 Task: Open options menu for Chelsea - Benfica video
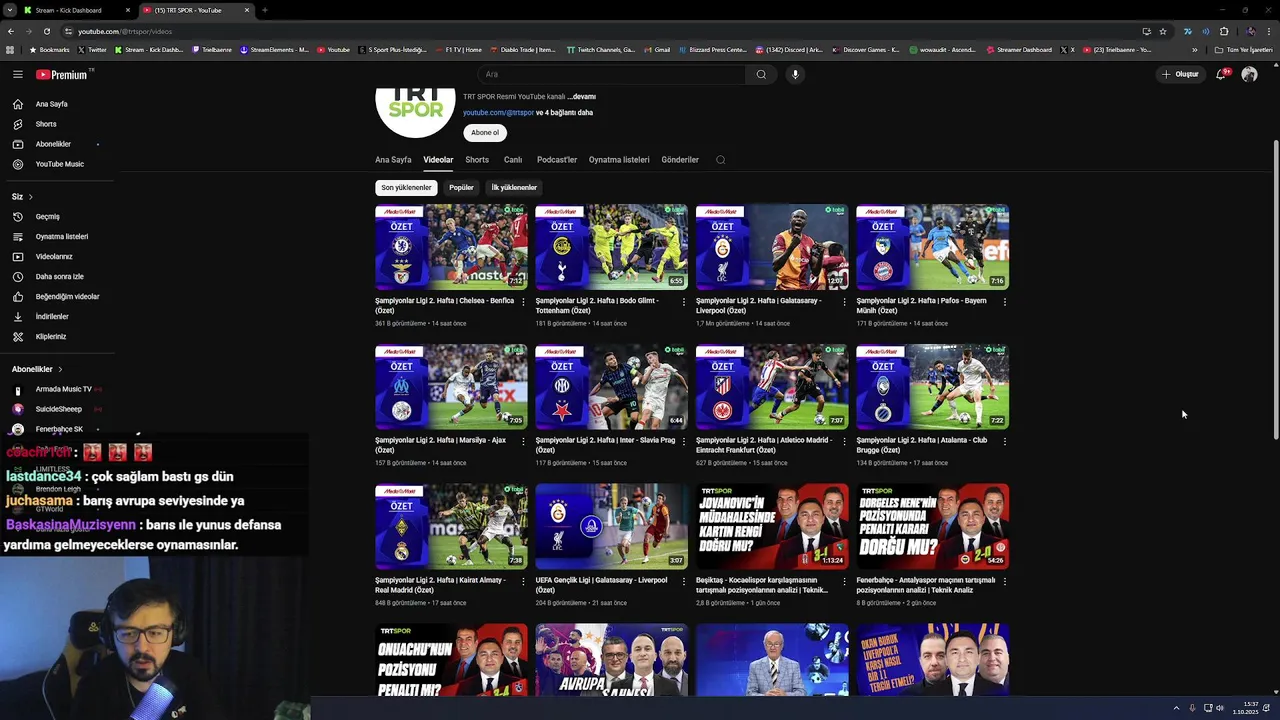pos(523,301)
